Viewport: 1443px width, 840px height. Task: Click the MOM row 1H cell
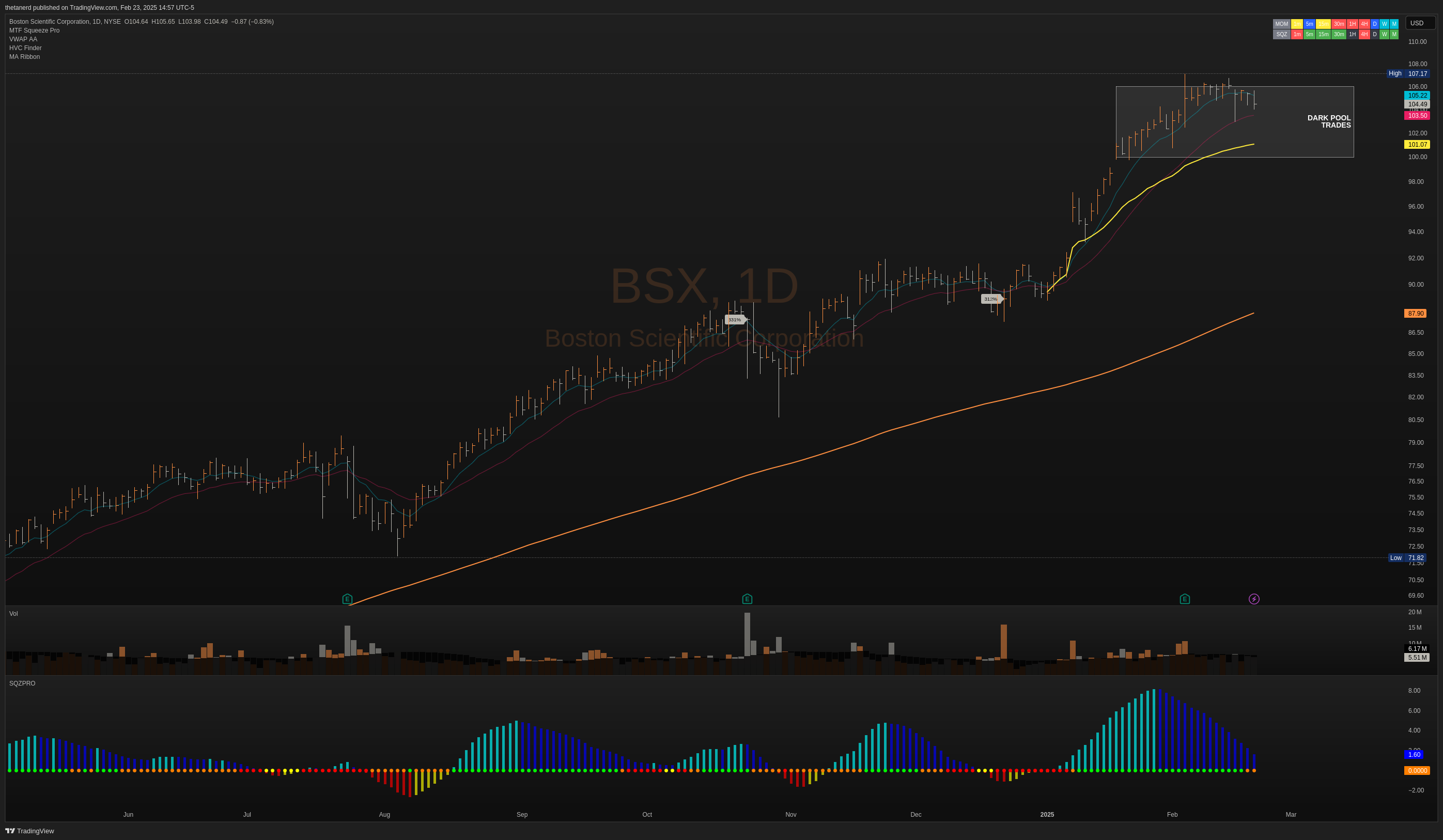point(1353,24)
